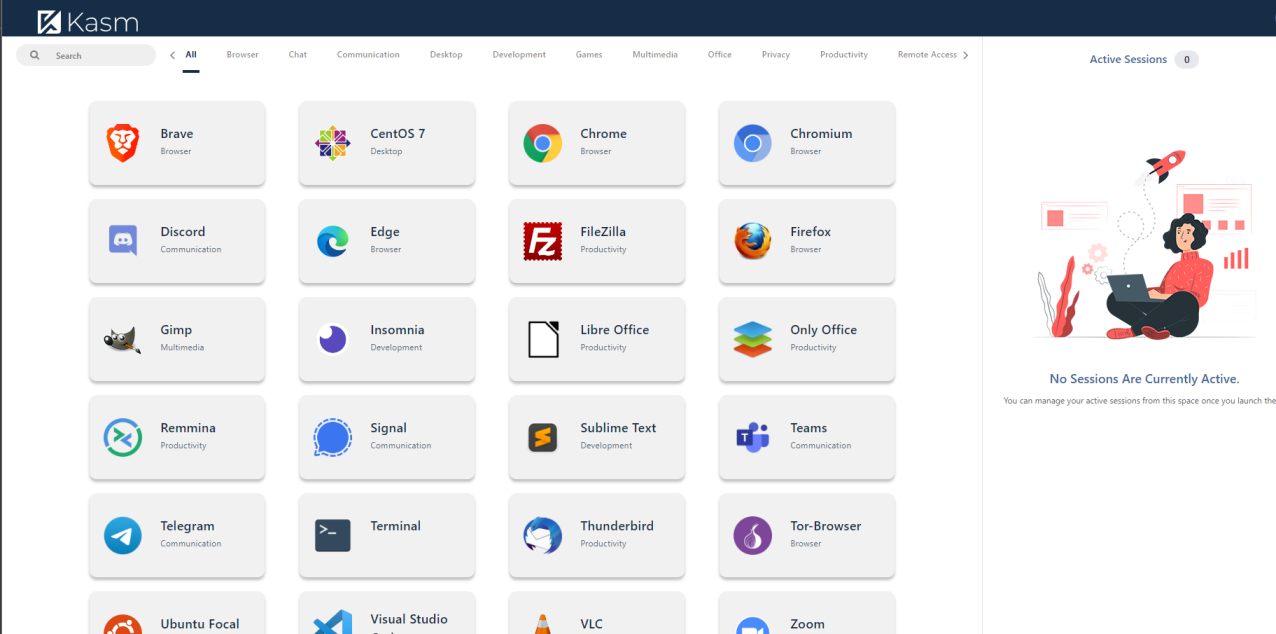Viewport: 1276px width, 634px height.
Task: Launch the Brave browser lion icon
Action: coord(123,143)
